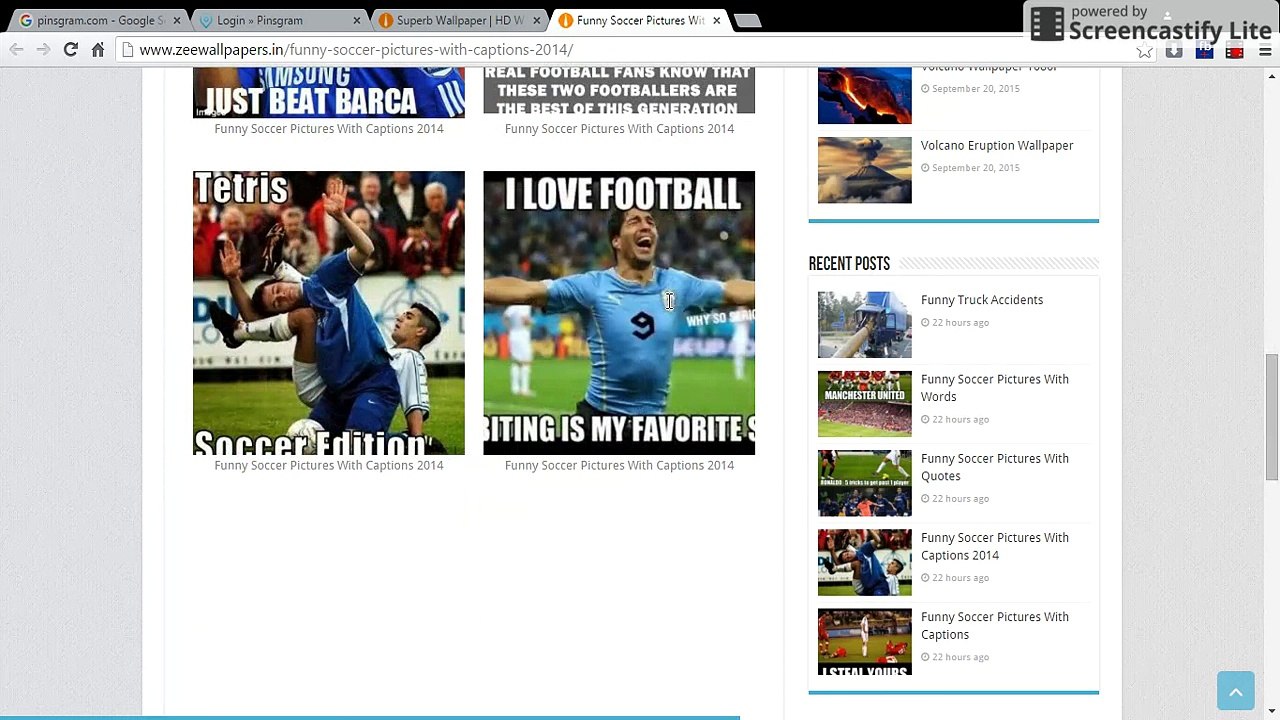Click the caption under the I Love Football image
The width and height of the screenshot is (1280, 720).
tap(619, 465)
